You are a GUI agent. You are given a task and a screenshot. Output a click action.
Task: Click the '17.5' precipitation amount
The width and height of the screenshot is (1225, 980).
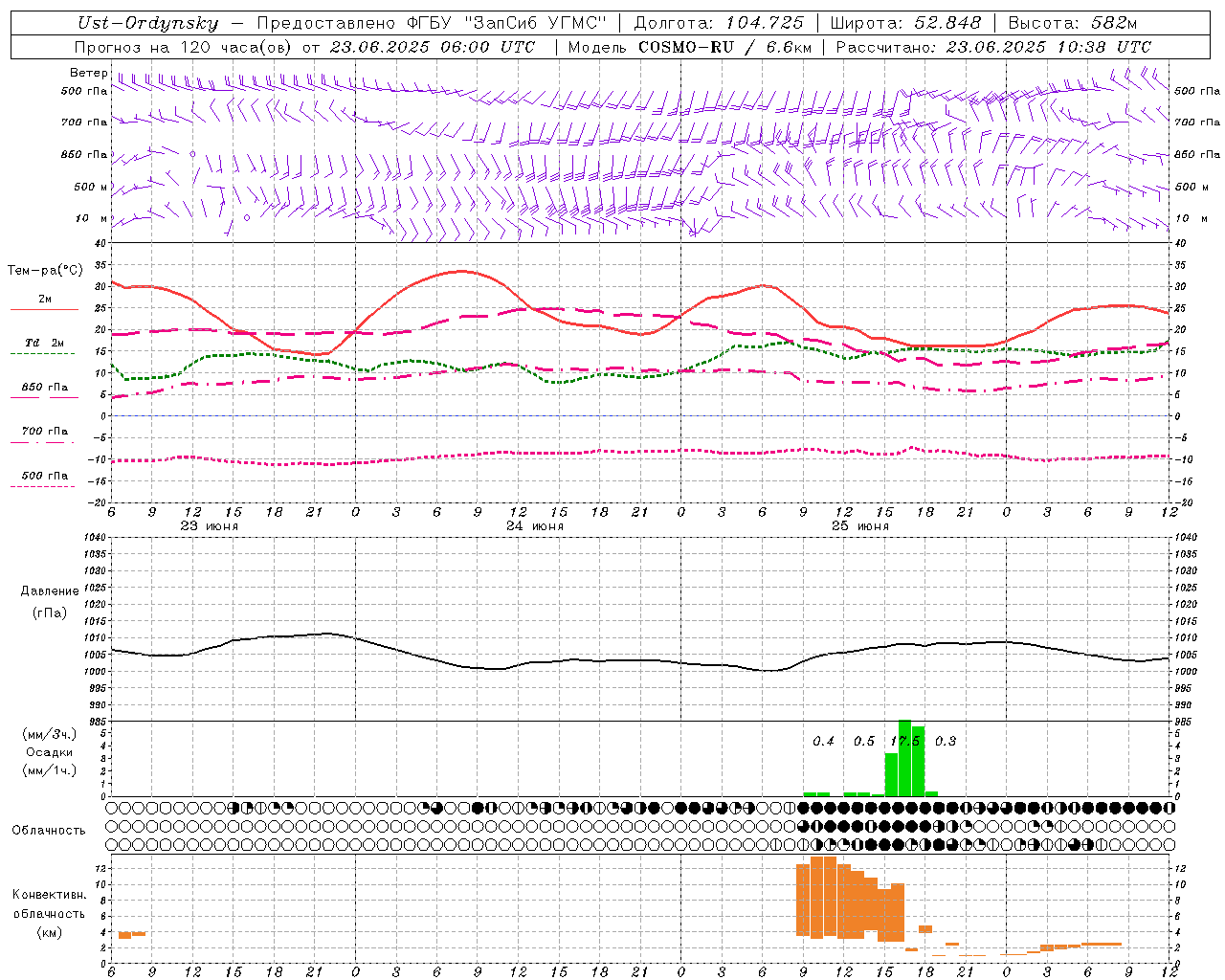coord(904,742)
